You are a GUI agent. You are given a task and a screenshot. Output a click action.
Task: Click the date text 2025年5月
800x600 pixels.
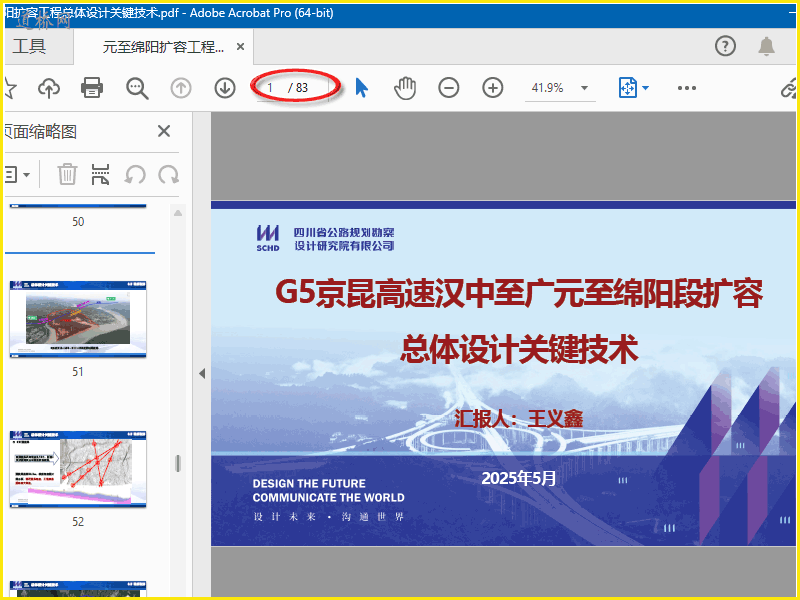518,478
